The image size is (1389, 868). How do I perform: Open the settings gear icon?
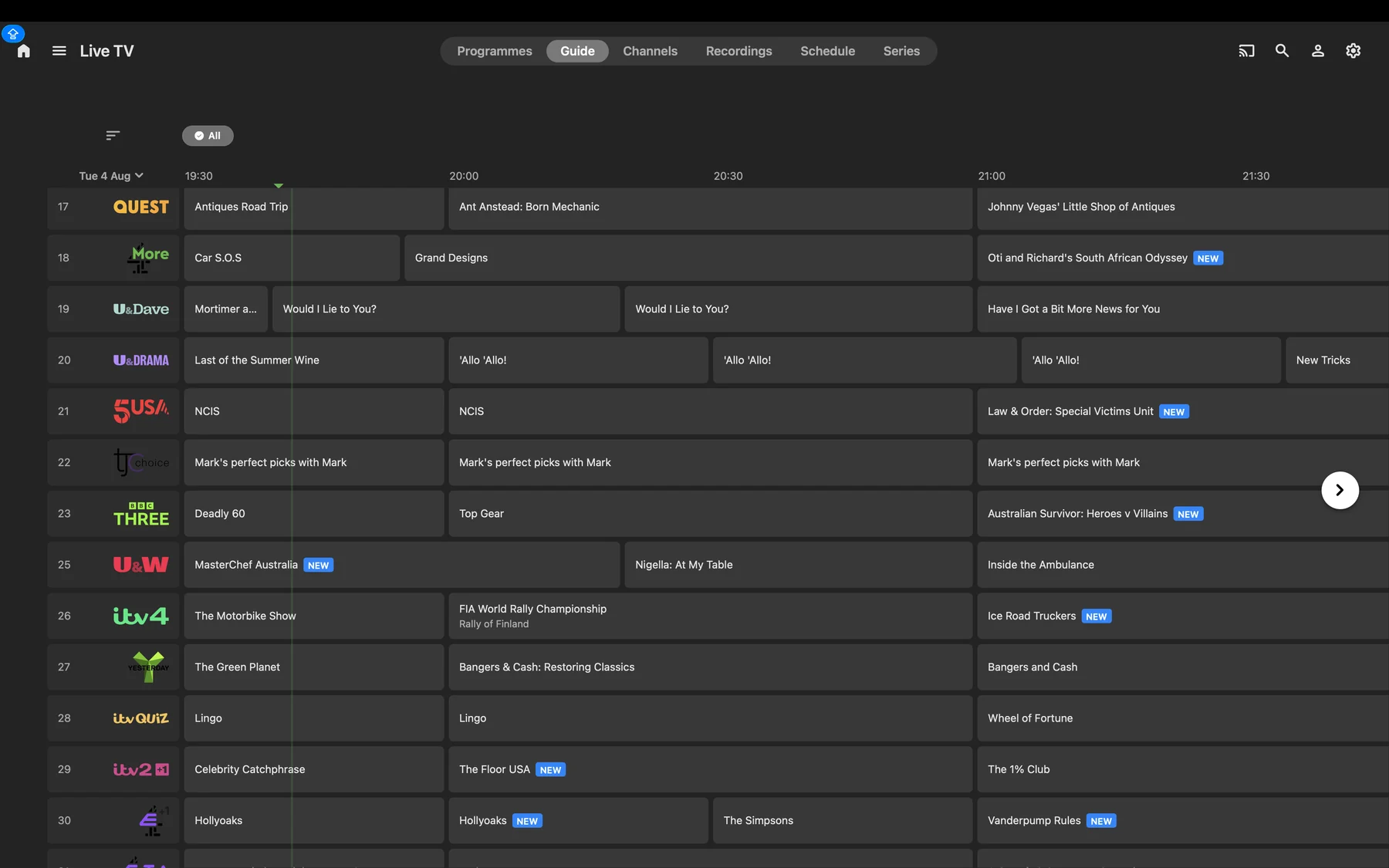pos(1354,51)
